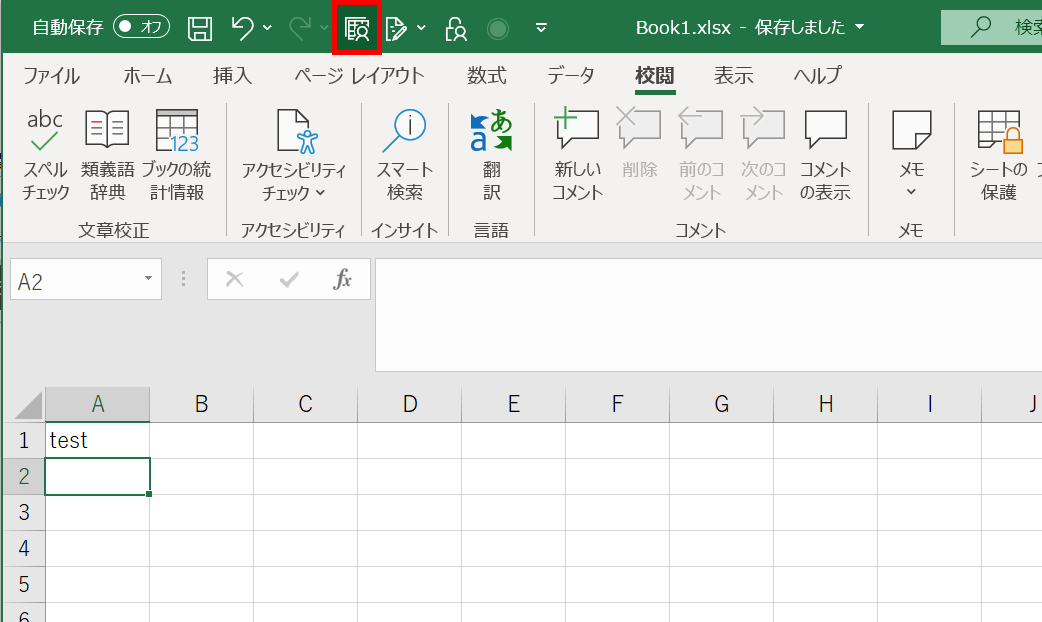Image resolution: width=1042 pixels, height=622 pixels.
Task: Run アクセシビリティ チェック
Action: click(294, 156)
